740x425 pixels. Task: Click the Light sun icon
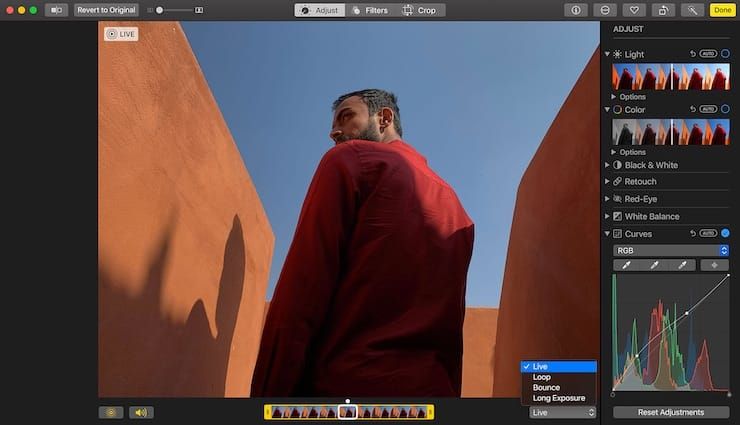point(617,54)
